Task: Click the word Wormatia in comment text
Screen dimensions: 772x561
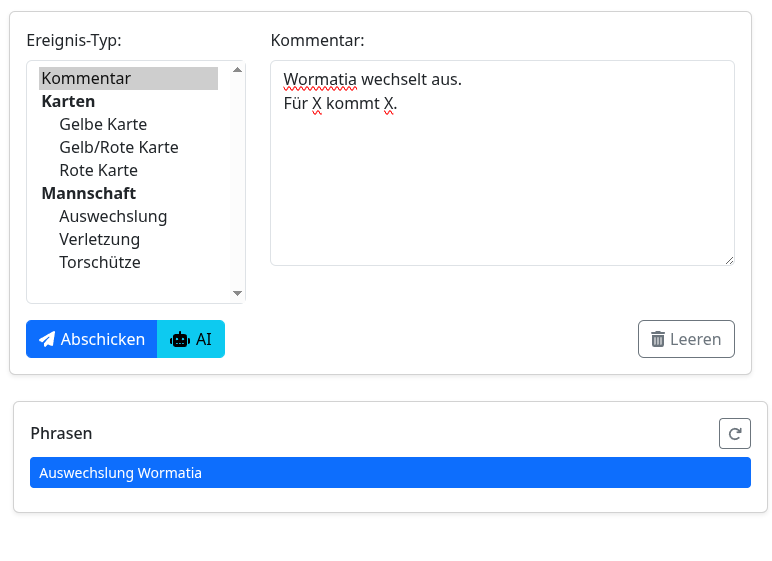Action: pos(320,79)
